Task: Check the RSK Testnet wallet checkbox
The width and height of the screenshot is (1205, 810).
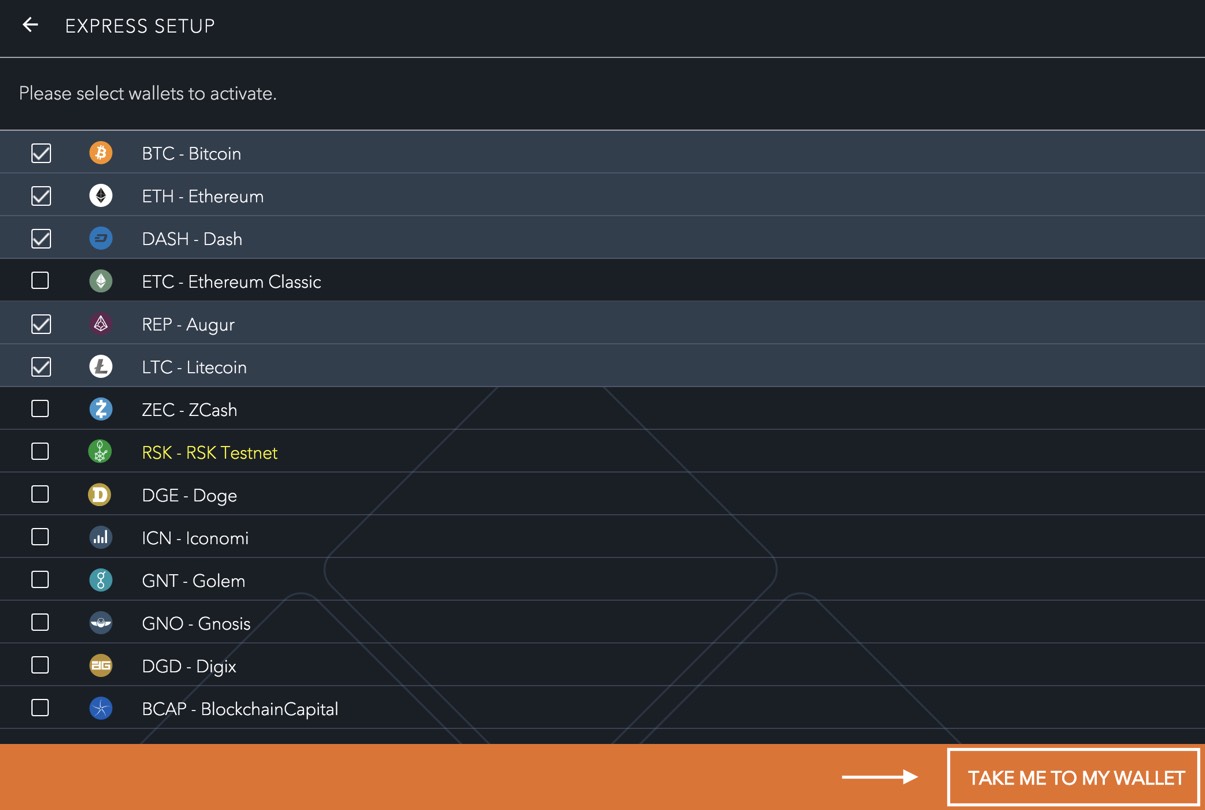Action: [x=40, y=452]
